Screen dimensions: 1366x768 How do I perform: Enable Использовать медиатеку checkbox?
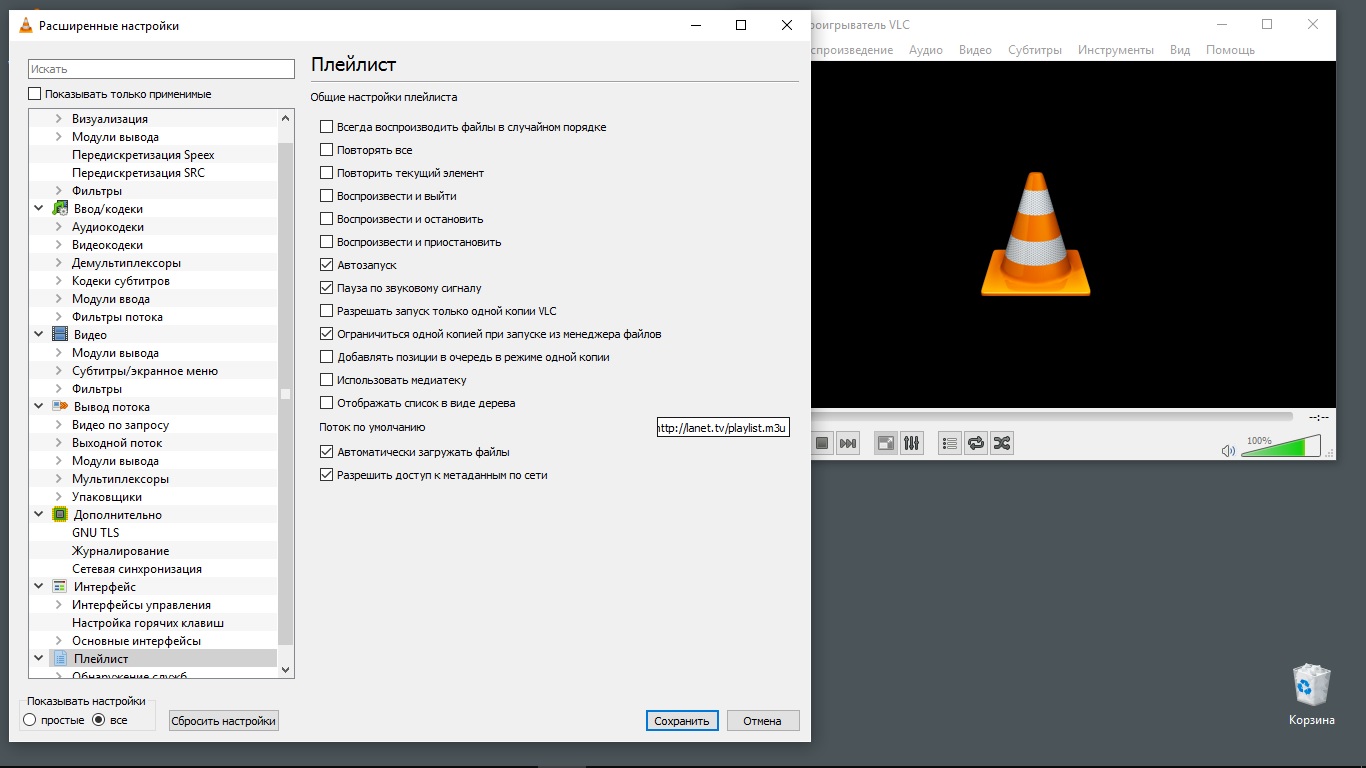[326, 380]
